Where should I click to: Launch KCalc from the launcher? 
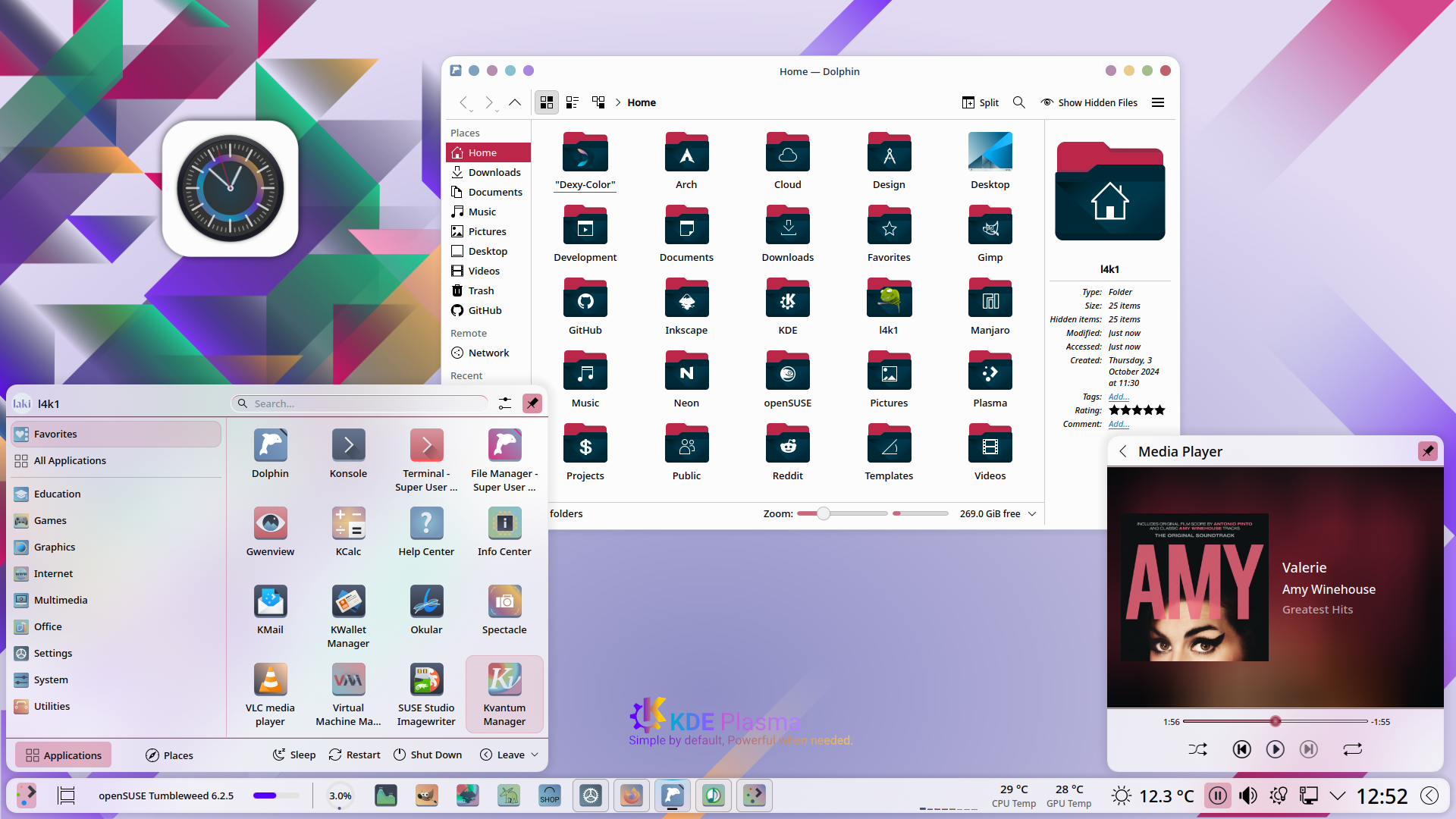tap(348, 532)
